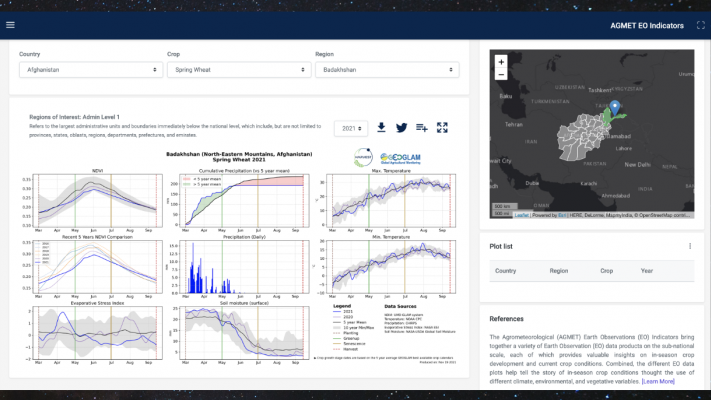Expand the plot panel to full view
711x400 pixels.
(x=443, y=128)
